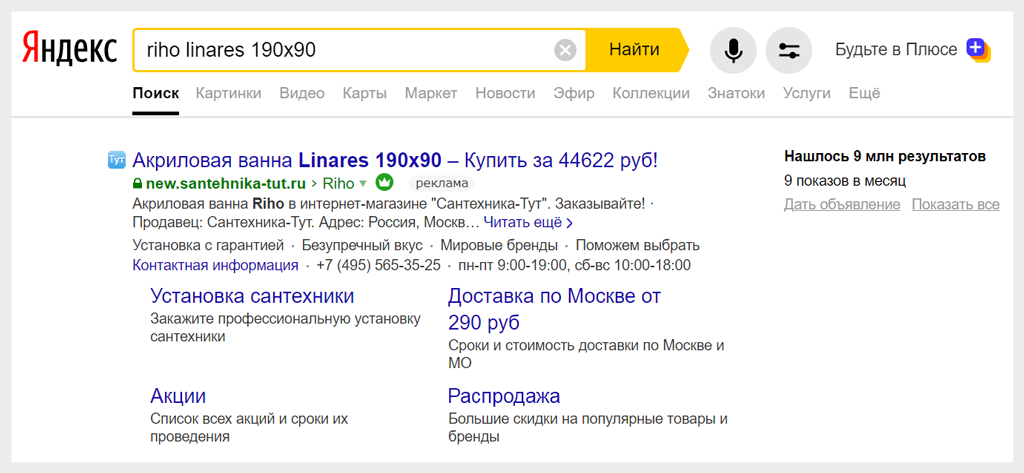Clear the search query with the X icon
The width and height of the screenshot is (1024, 473).
pos(566,50)
